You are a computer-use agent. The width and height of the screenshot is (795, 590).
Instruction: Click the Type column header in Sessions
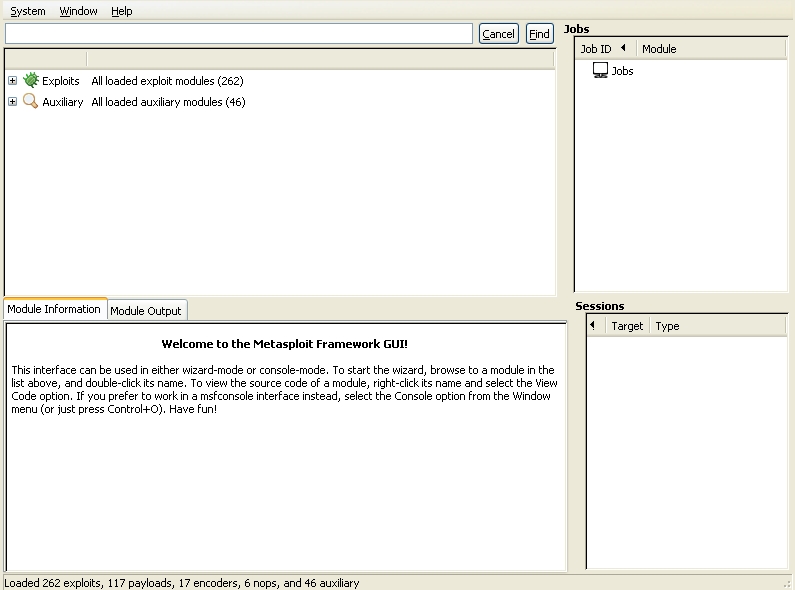(x=717, y=326)
